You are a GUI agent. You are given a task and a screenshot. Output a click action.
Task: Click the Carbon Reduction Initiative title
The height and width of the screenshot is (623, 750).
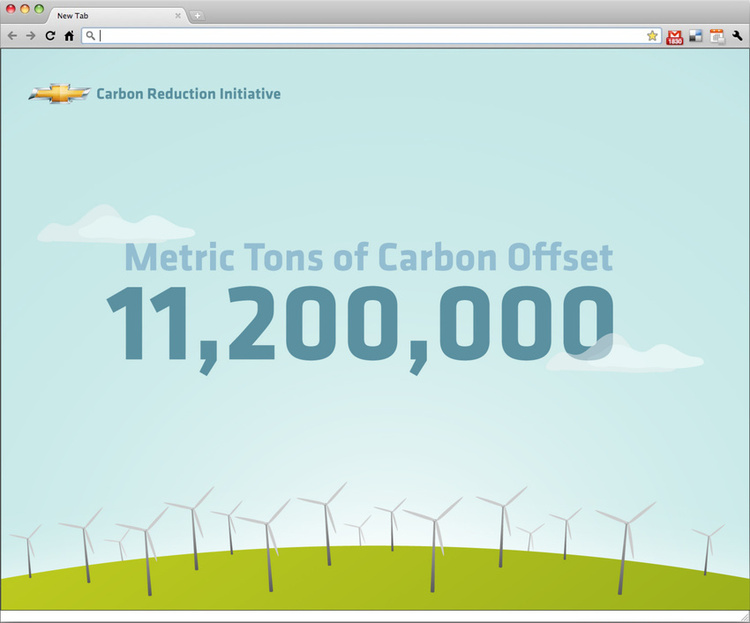(x=188, y=94)
